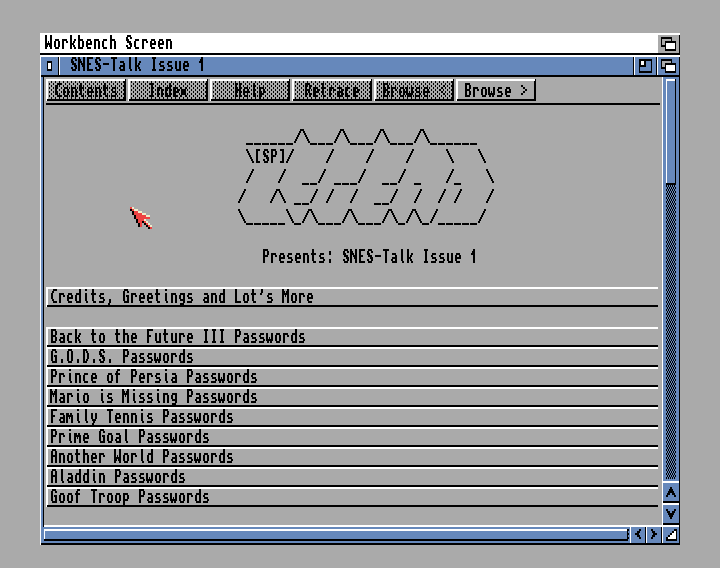Click the Workbench Screen depth gadget
Screen dimensions: 720x568
pos(669,44)
